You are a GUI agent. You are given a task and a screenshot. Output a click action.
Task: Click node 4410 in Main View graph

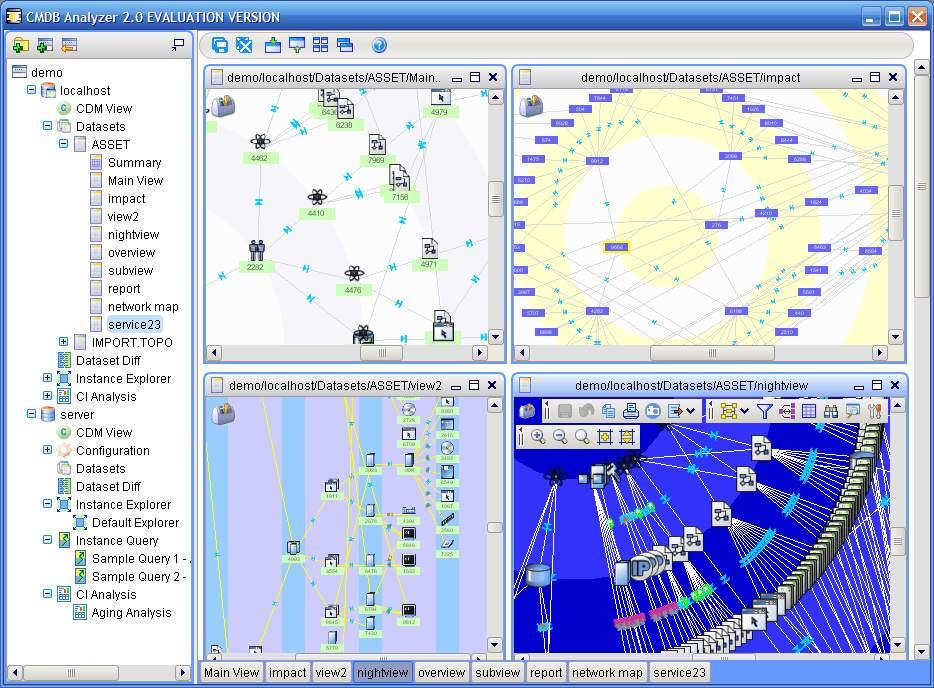[x=316, y=203]
